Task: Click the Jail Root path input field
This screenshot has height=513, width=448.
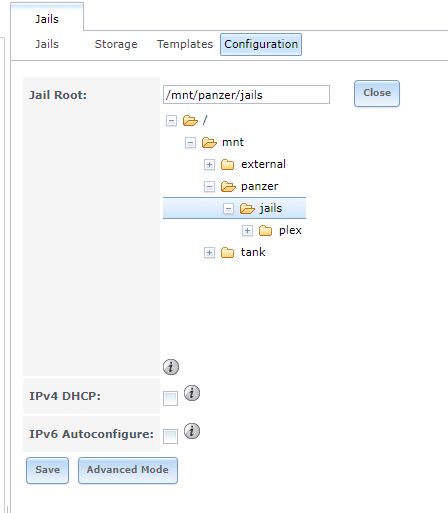Action: [x=246, y=95]
